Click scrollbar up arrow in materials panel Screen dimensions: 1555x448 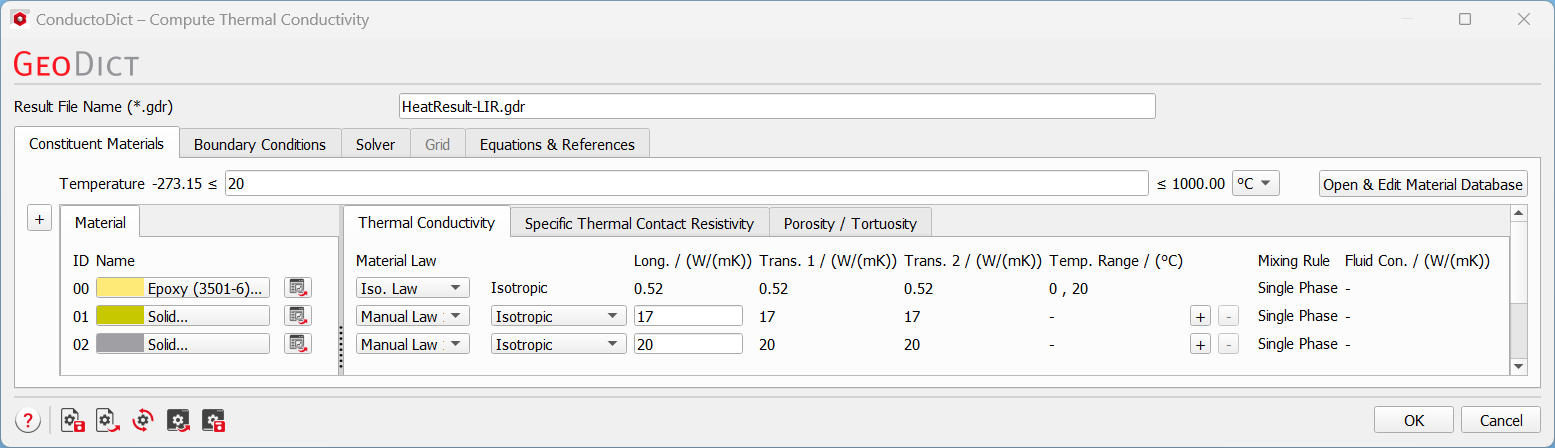click(x=1519, y=213)
